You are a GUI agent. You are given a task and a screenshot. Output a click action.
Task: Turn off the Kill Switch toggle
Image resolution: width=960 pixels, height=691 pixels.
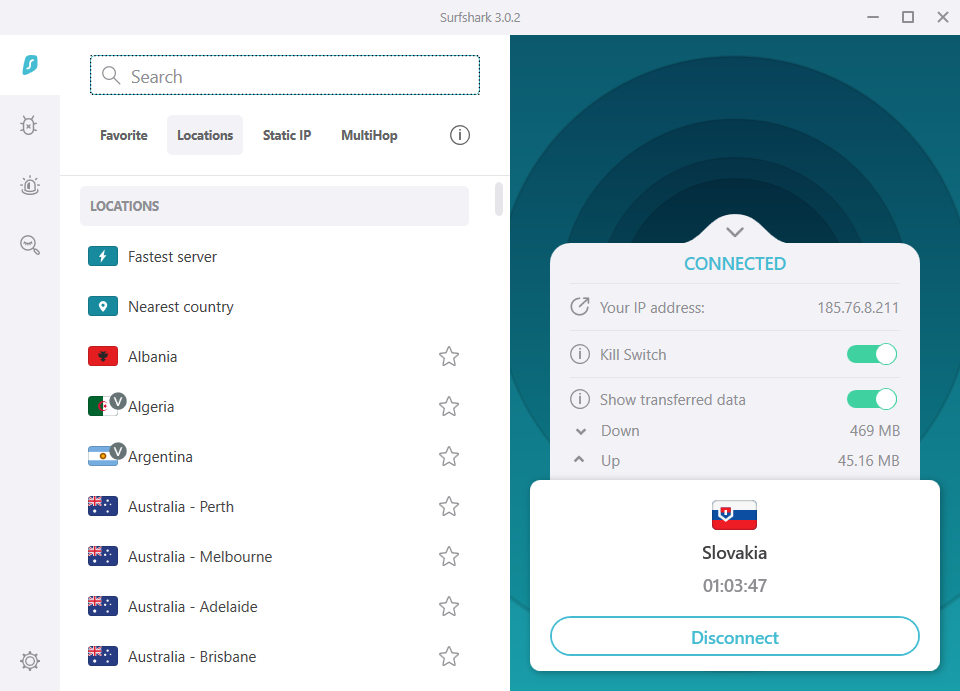pyautogui.click(x=871, y=354)
